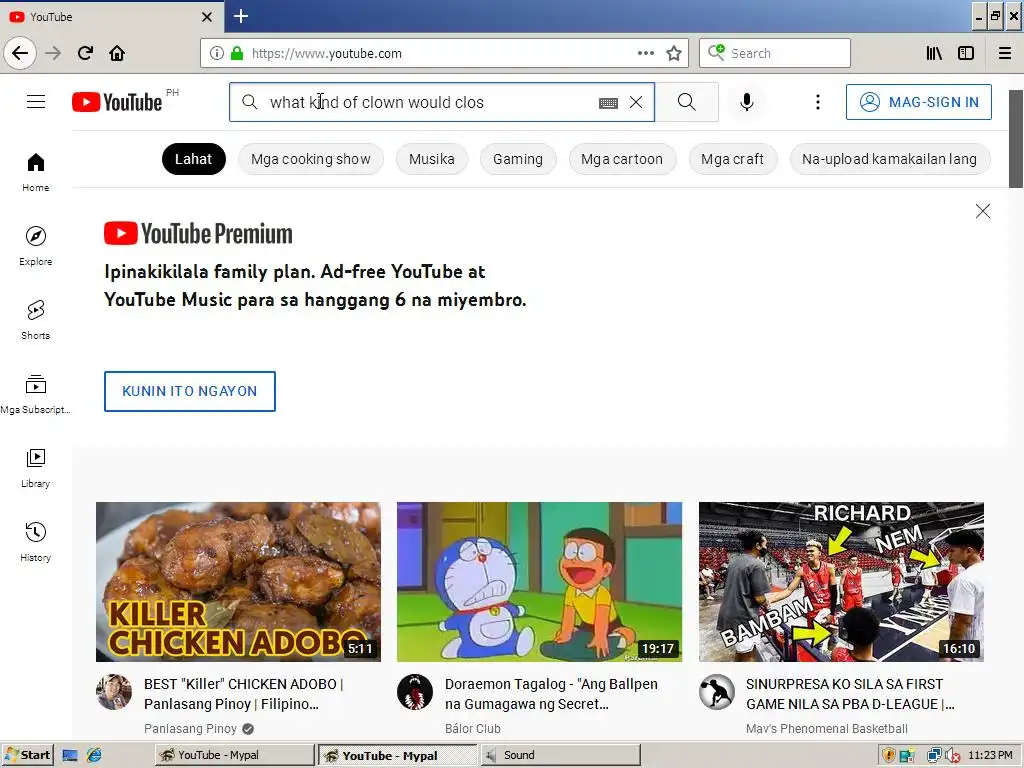The image size is (1024, 768).
Task: Click Show Desktop quick launch icon
Action: (70, 756)
